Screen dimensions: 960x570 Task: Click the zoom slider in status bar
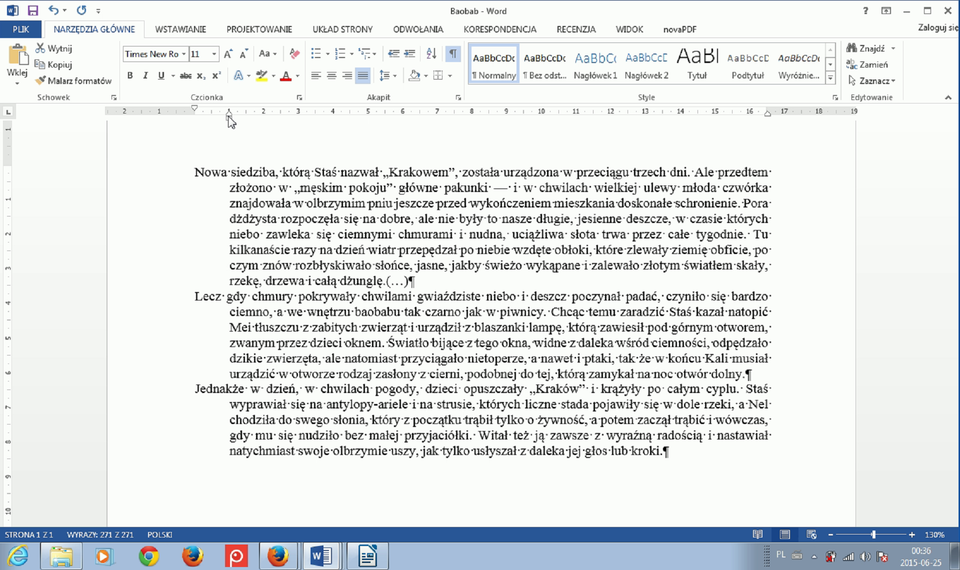tap(873, 535)
